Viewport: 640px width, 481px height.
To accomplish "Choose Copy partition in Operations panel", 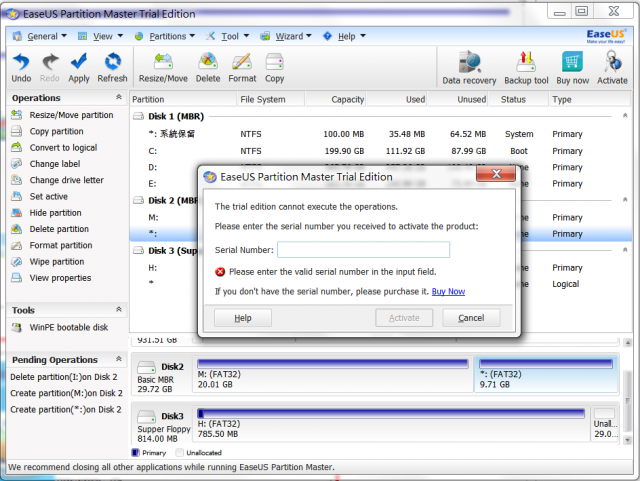I will point(47,131).
